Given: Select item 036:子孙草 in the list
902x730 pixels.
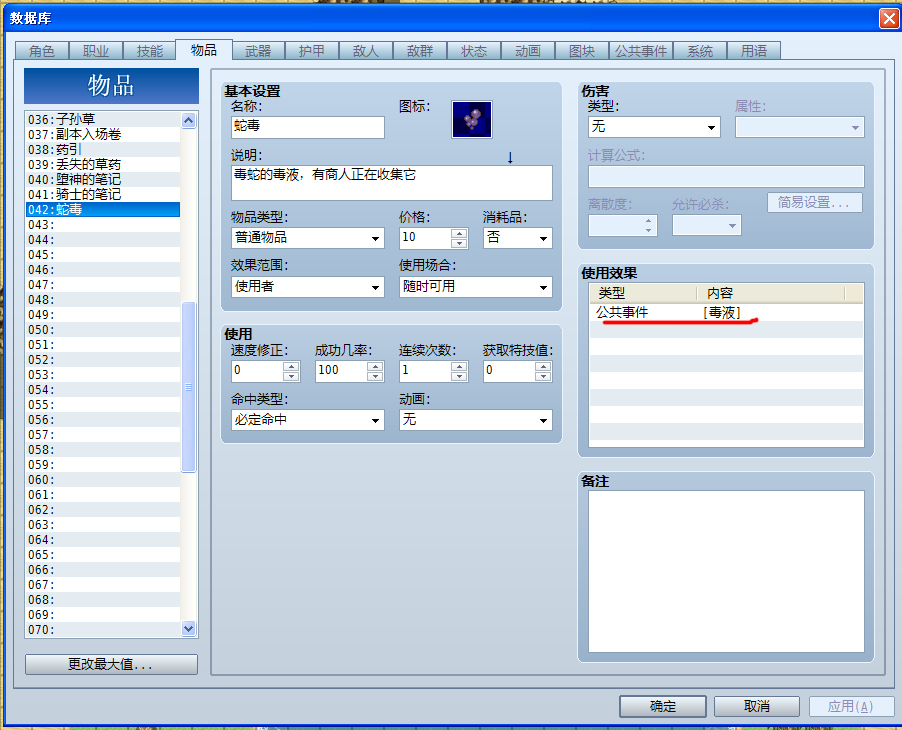Looking at the screenshot, I should point(103,119).
